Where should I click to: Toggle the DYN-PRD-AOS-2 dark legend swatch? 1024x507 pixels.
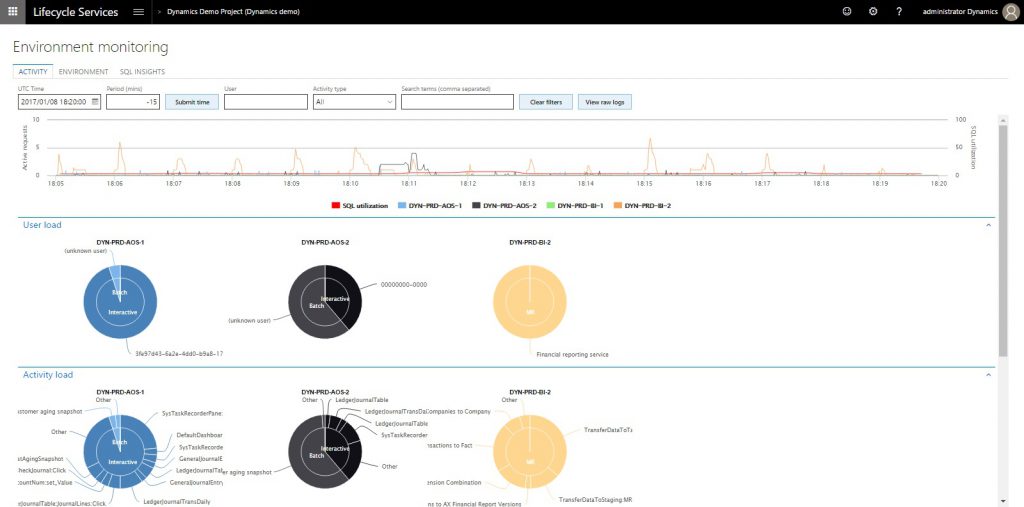click(477, 205)
